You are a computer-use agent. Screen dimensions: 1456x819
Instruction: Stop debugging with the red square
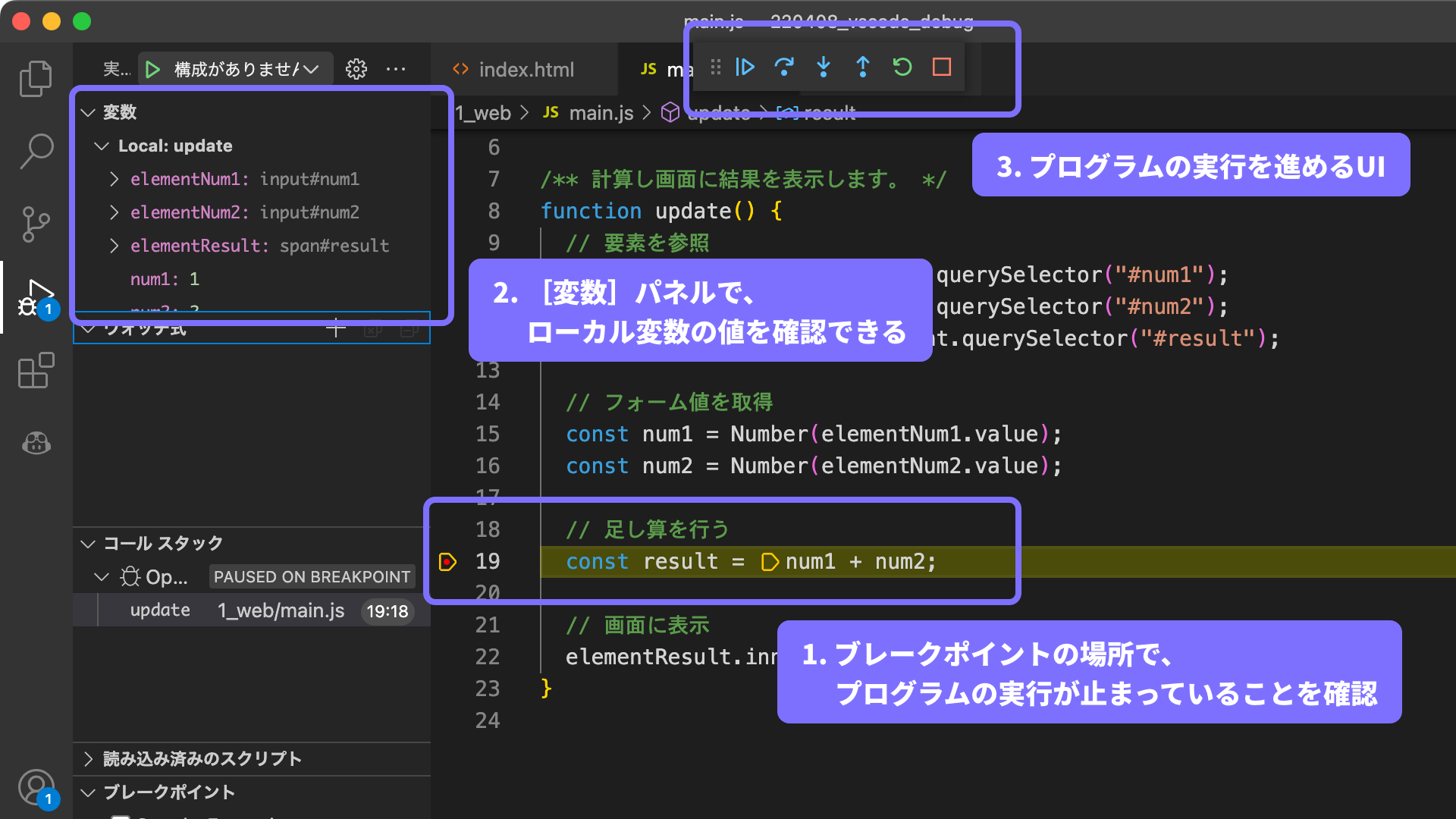tap(942, 67)
